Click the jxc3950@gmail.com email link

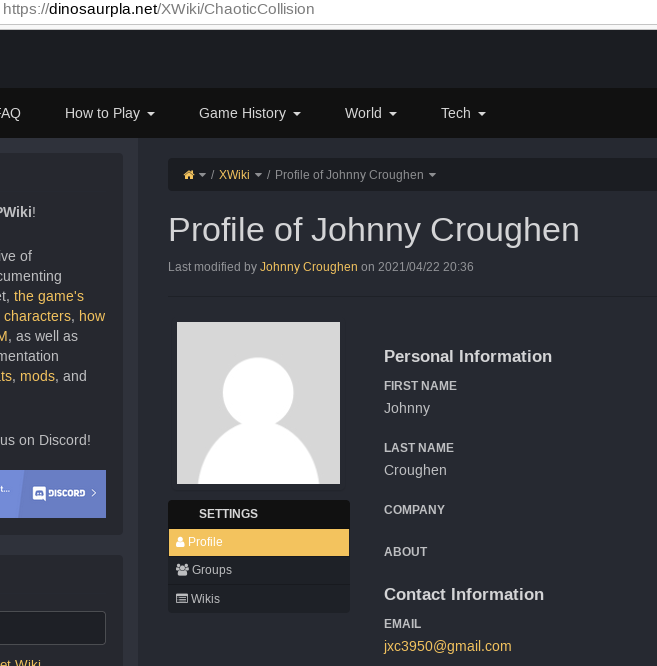coord(448,646)
